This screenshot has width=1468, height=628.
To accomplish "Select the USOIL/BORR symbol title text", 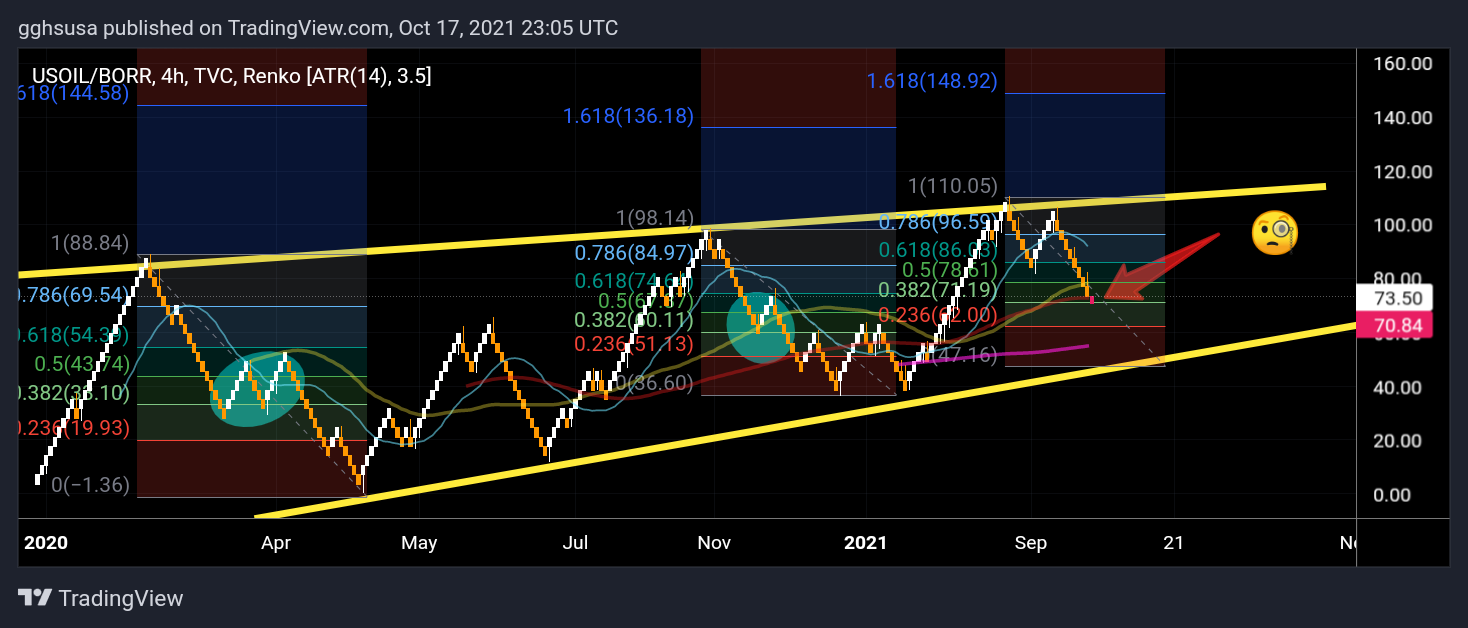I will tap(93, 76).
